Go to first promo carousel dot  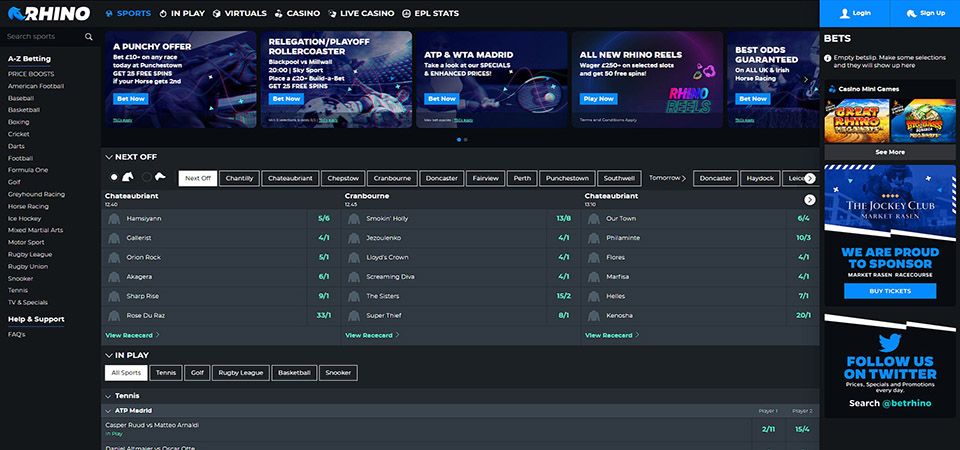(459, 140)
